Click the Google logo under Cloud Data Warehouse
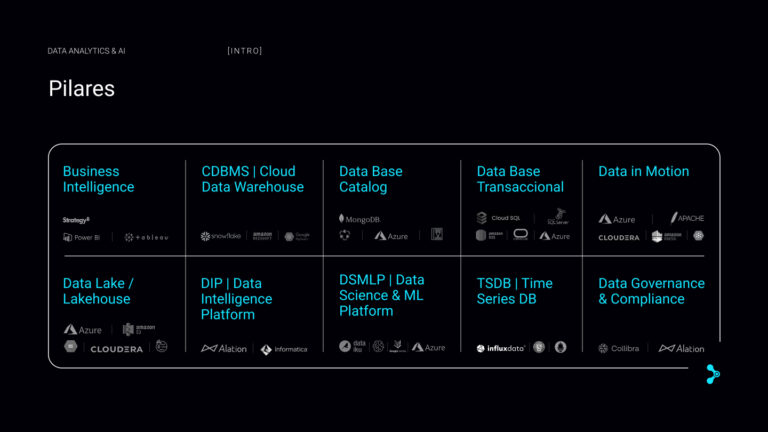The height and width of the screenshot is (432, 768). 297,237
